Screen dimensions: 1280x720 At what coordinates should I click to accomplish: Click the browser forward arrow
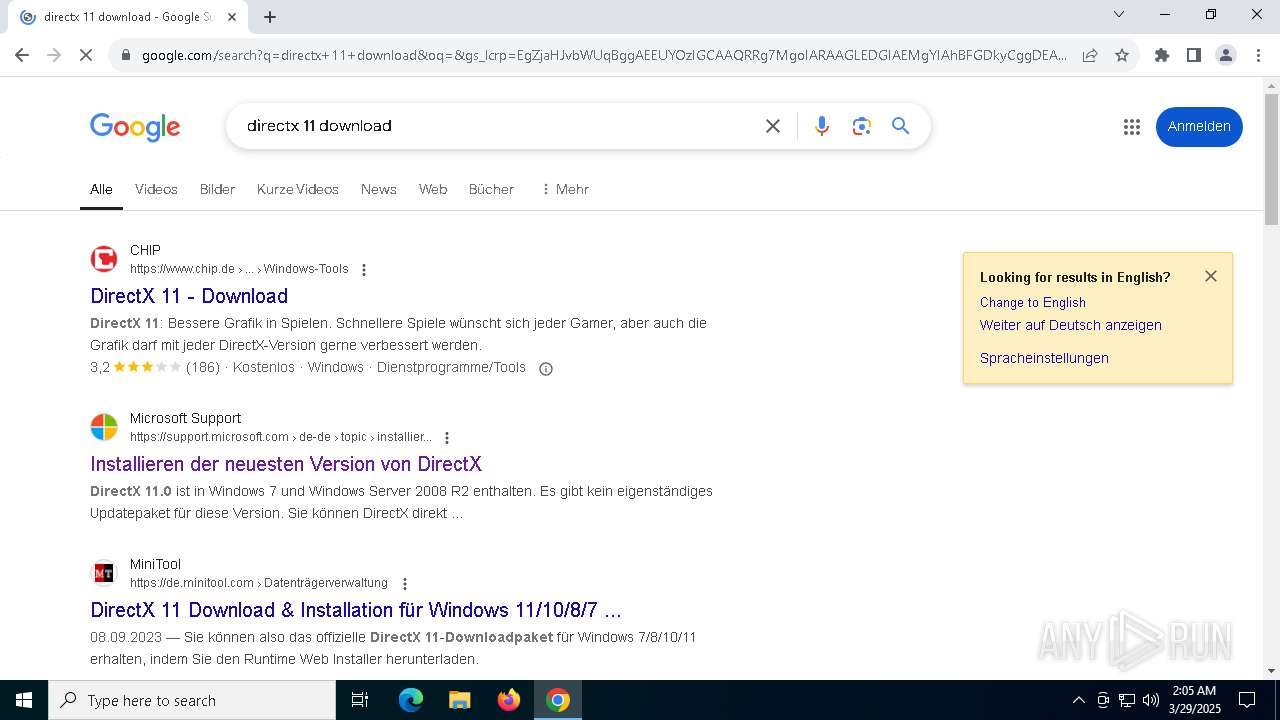54,55
